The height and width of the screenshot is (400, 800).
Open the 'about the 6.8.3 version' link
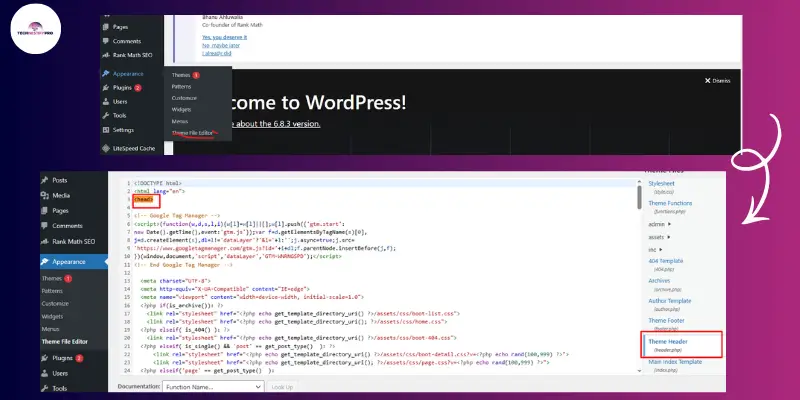(x=277, y=124)
